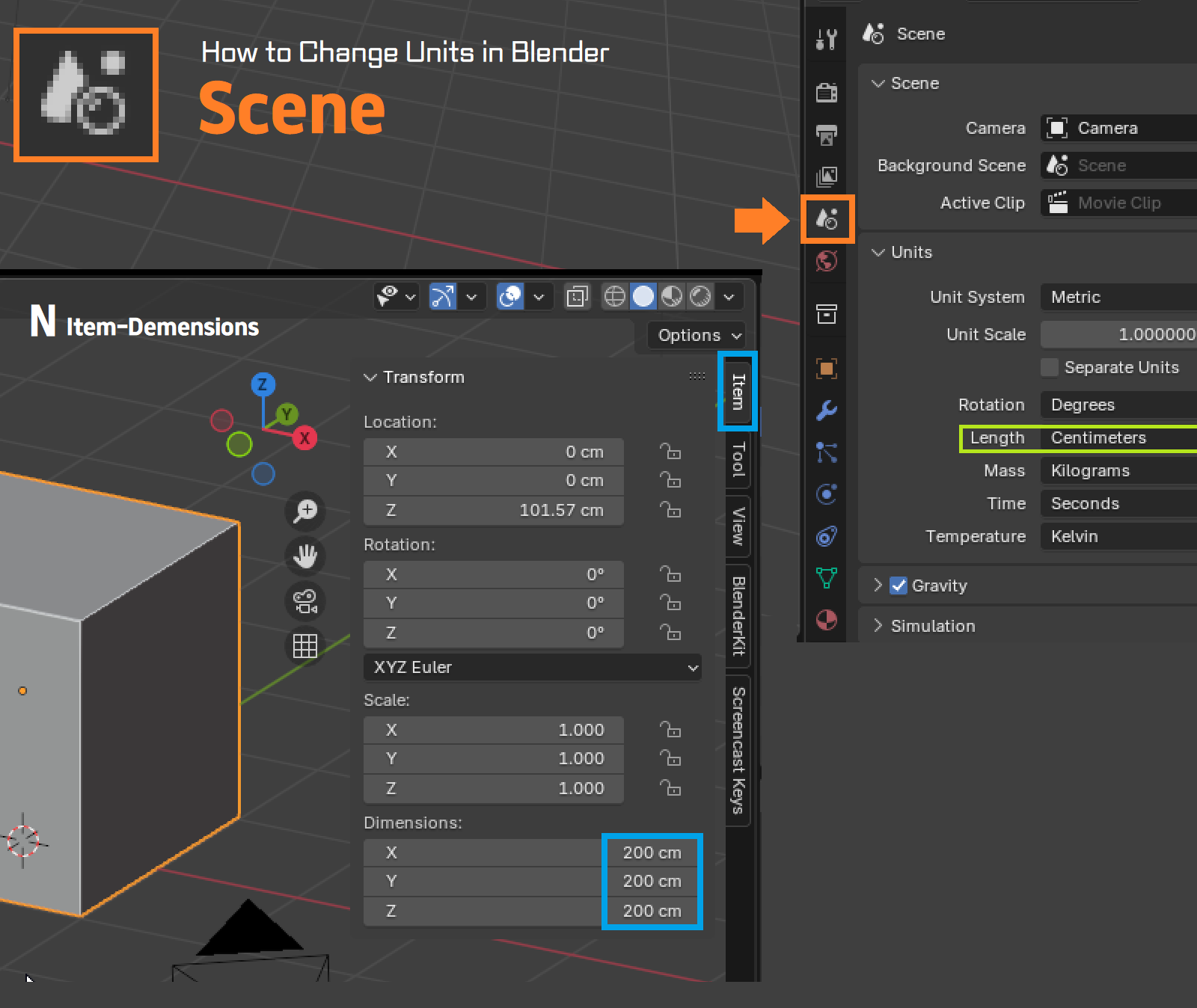Open the World properties globe icon
1197x1008 pixels.
pyautogui.click(x=826, y=261)
